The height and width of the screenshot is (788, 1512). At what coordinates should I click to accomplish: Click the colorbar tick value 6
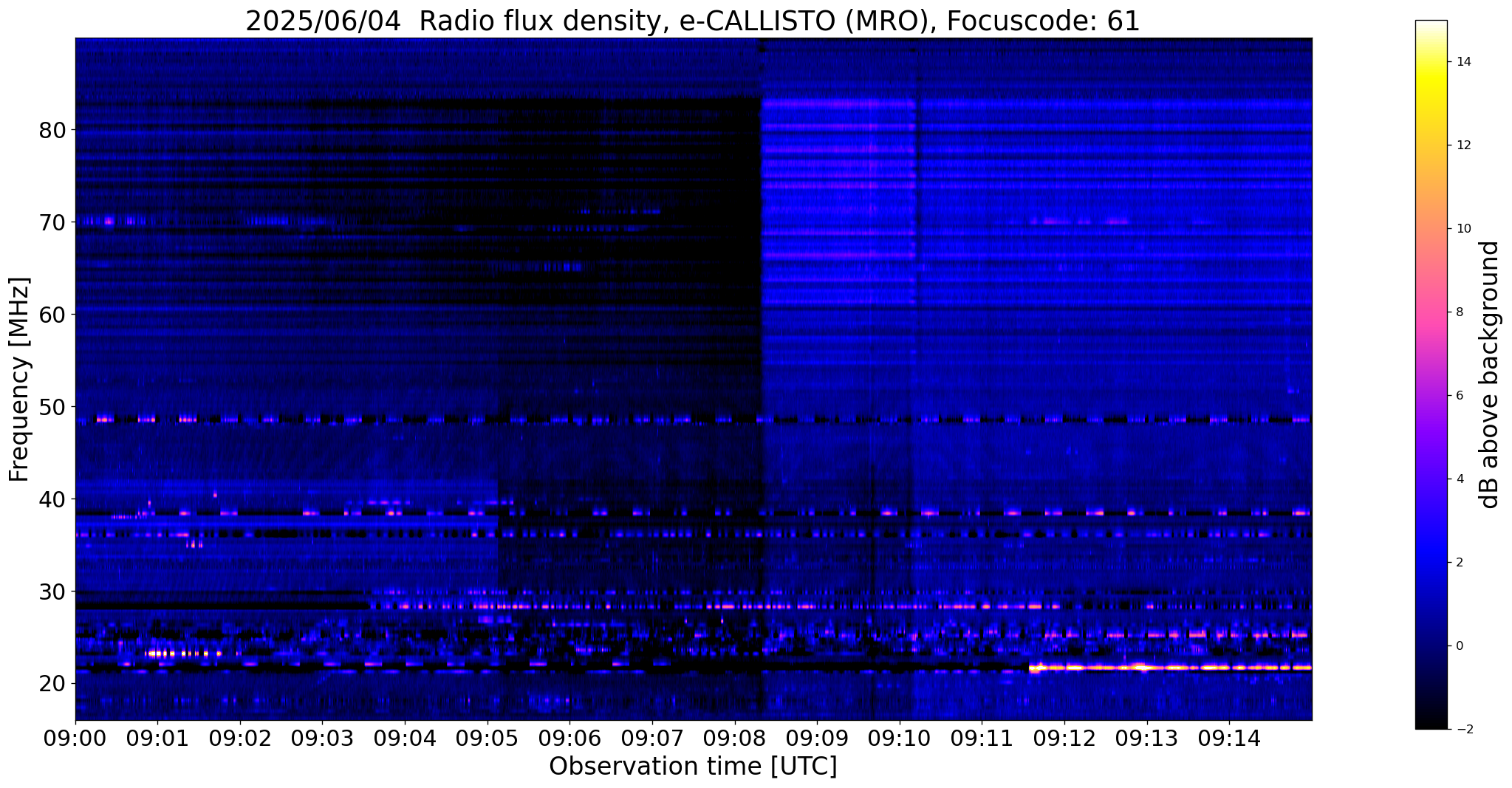click(1459, 396)
